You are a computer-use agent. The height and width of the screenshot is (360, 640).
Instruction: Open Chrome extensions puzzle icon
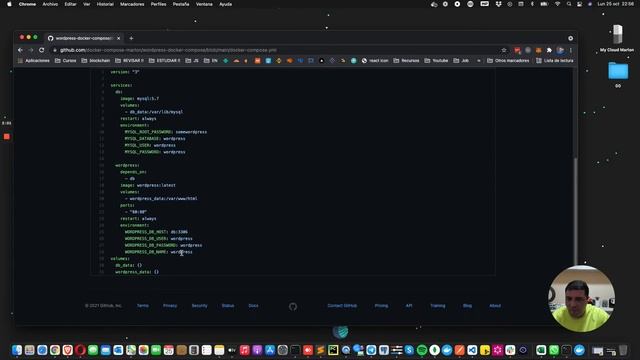coord(549,50)
